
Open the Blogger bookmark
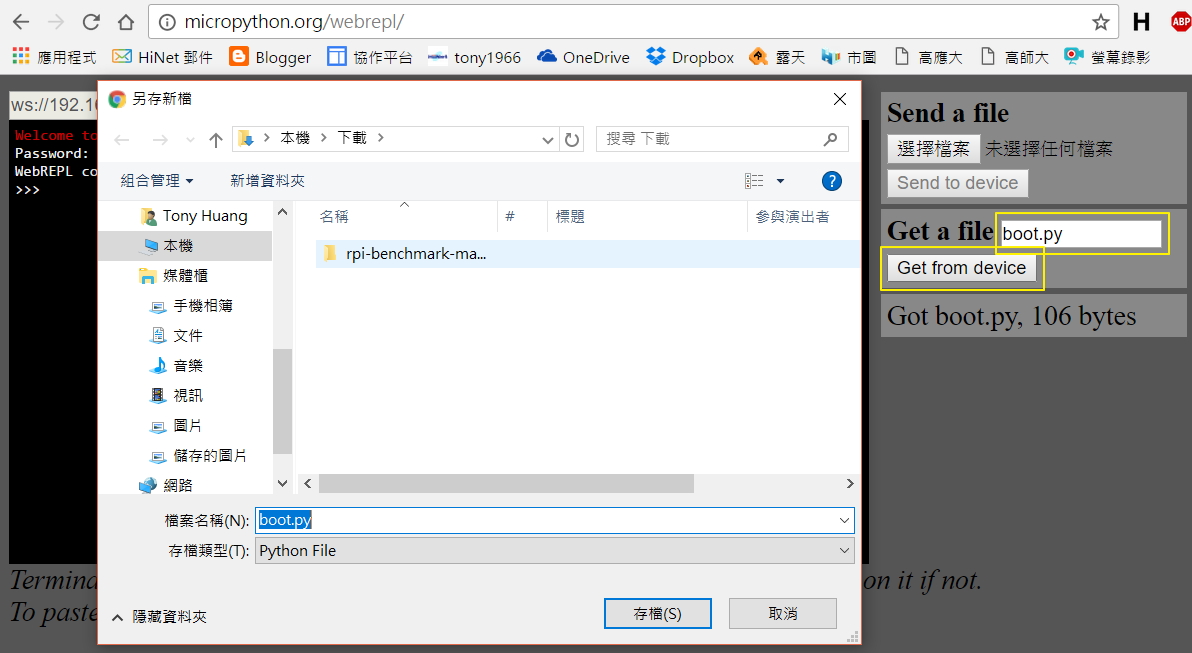(271, 57)
